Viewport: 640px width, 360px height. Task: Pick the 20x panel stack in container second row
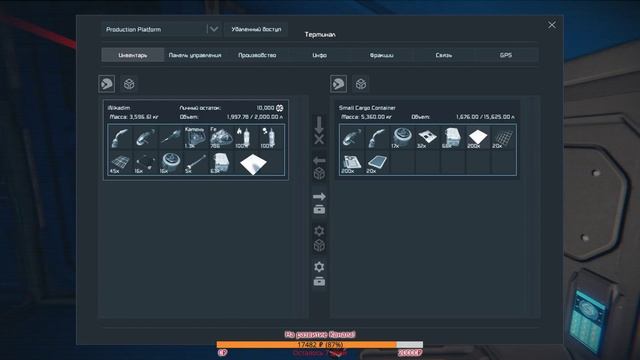(377, 162)
